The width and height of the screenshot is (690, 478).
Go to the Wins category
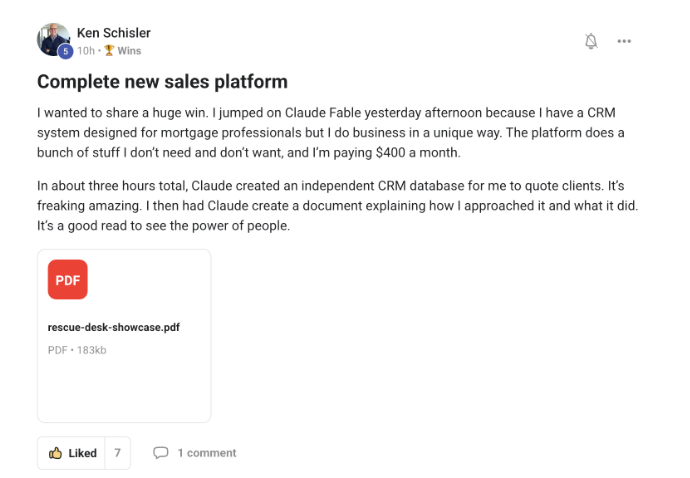tap(129, 51)
